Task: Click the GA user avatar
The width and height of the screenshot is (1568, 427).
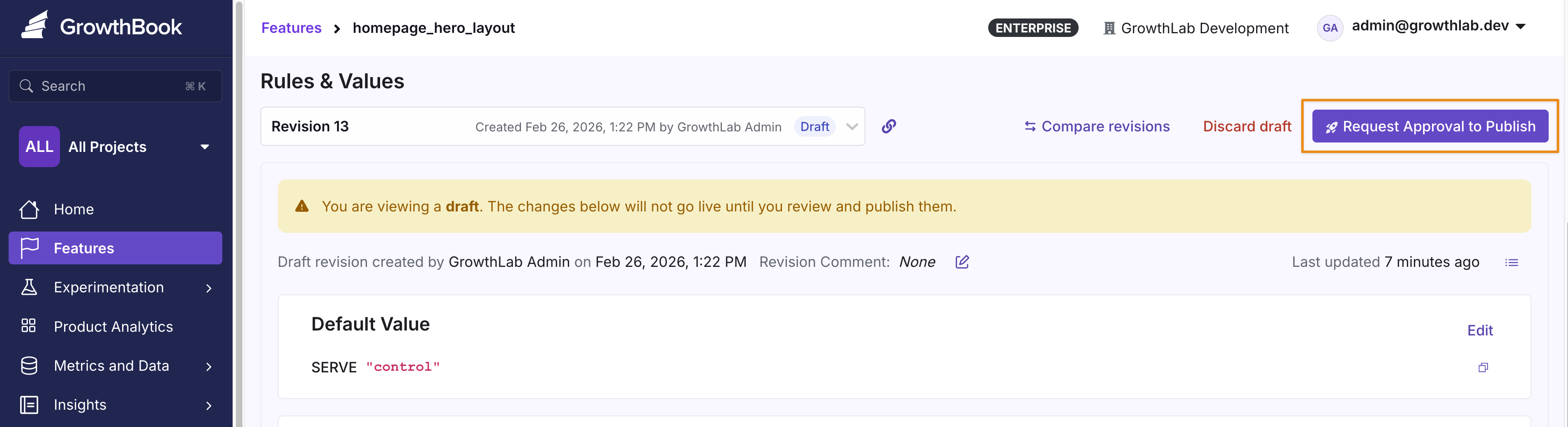Action: tap(1329, 28)
